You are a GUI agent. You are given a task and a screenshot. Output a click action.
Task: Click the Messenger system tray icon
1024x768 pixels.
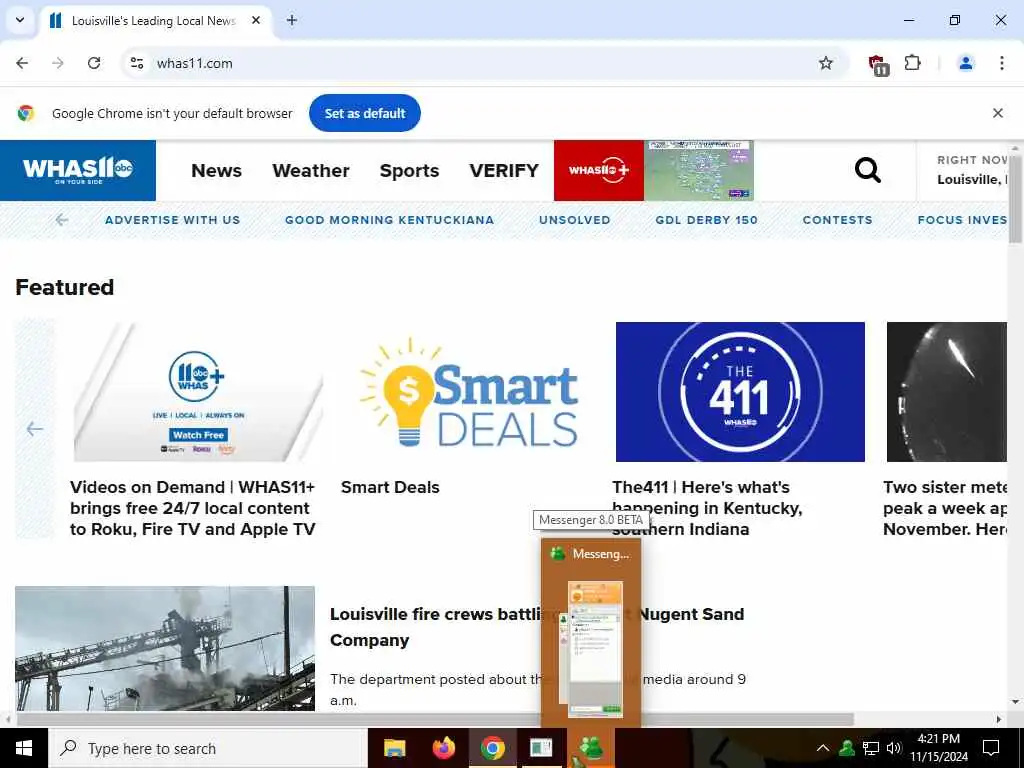[847, 748]
